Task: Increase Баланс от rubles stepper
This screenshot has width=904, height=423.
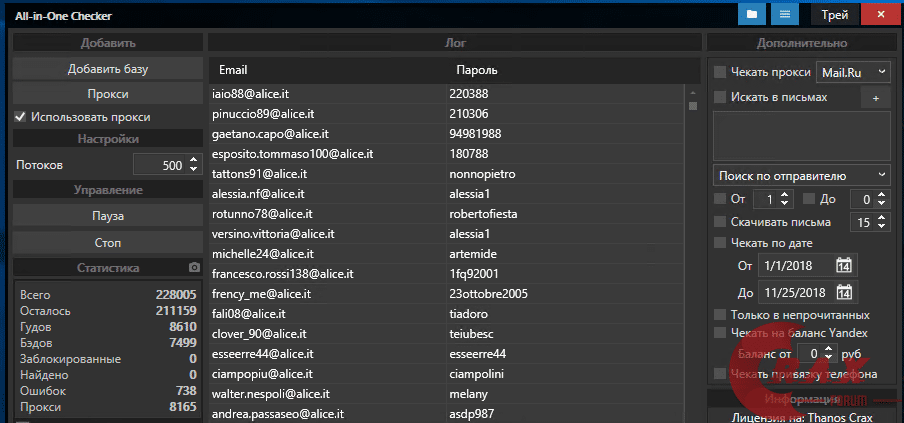Action: coord(828,349)
